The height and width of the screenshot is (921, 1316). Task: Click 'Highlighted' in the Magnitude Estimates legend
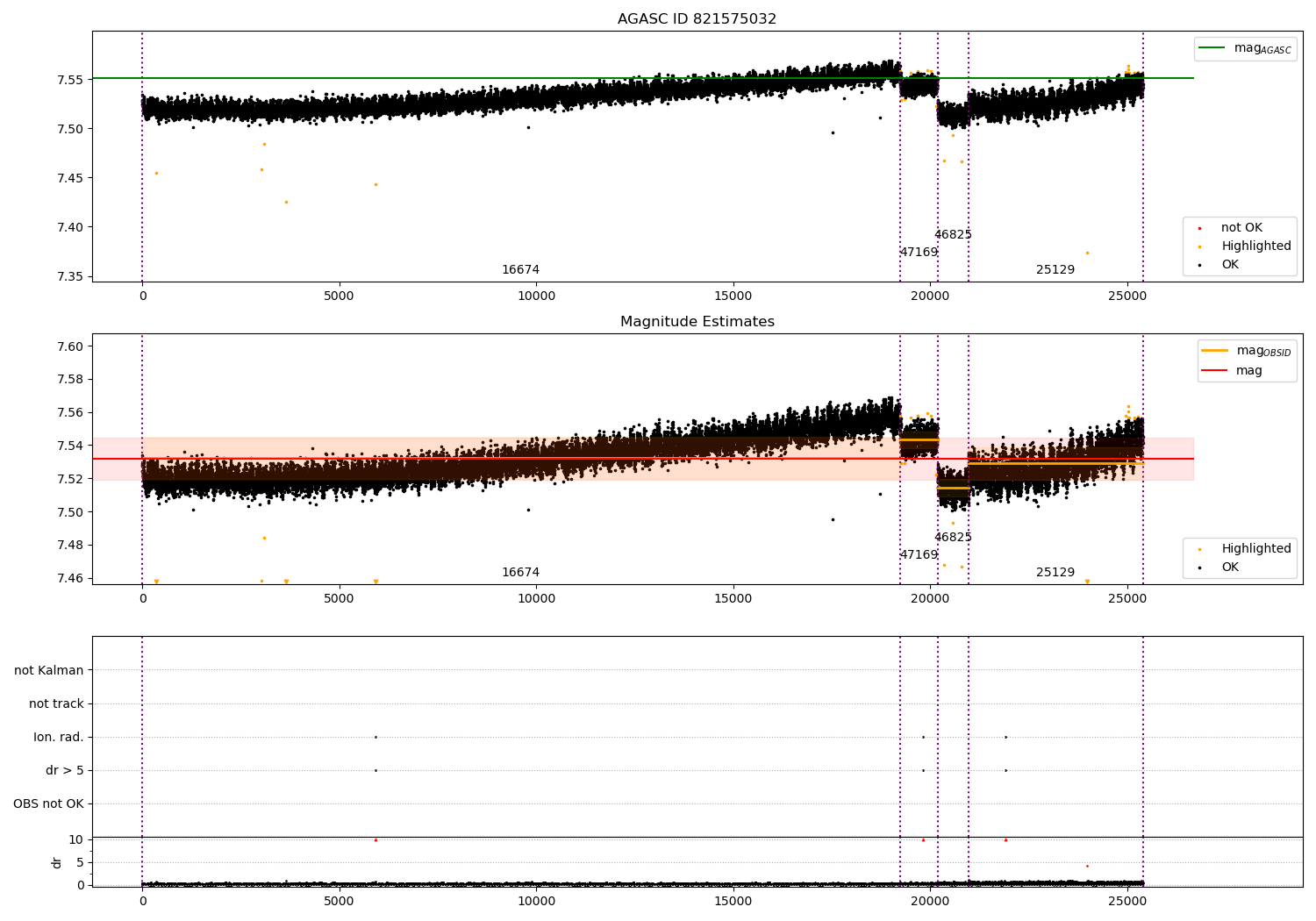pyautogui.click(x=1244, y=548)
